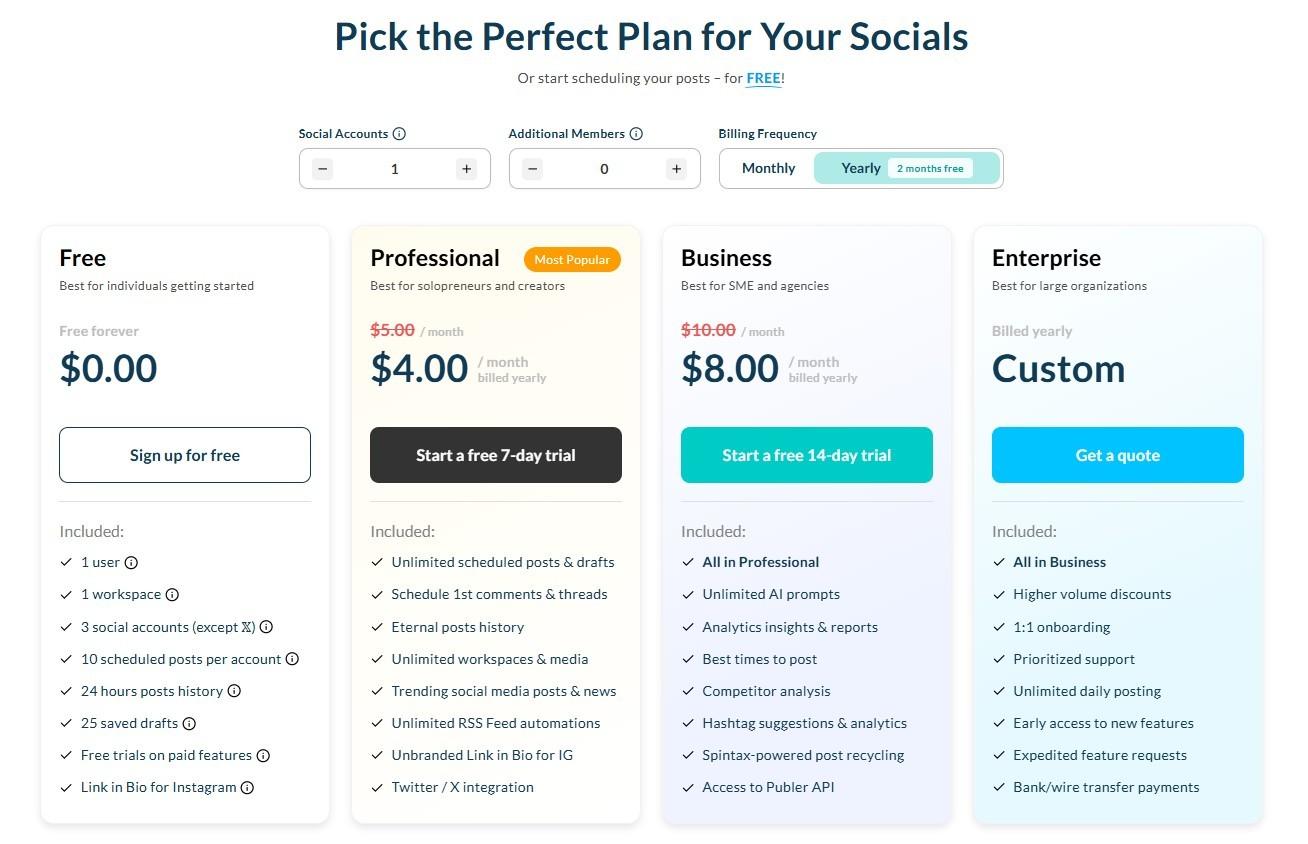Add one Additional Member using plus
1308x844 pixels.
(x=676, y=168)
